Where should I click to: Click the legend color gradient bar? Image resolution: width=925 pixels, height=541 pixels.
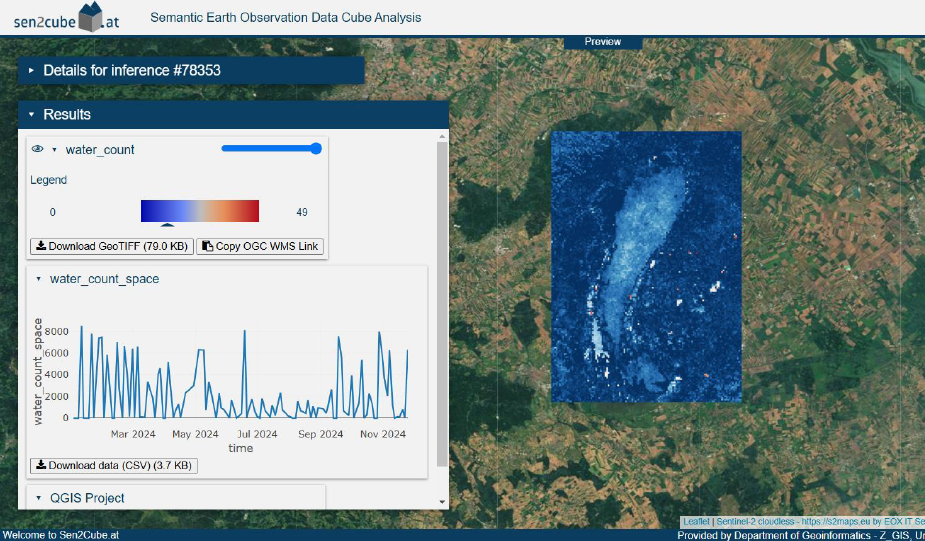(200, 210)
